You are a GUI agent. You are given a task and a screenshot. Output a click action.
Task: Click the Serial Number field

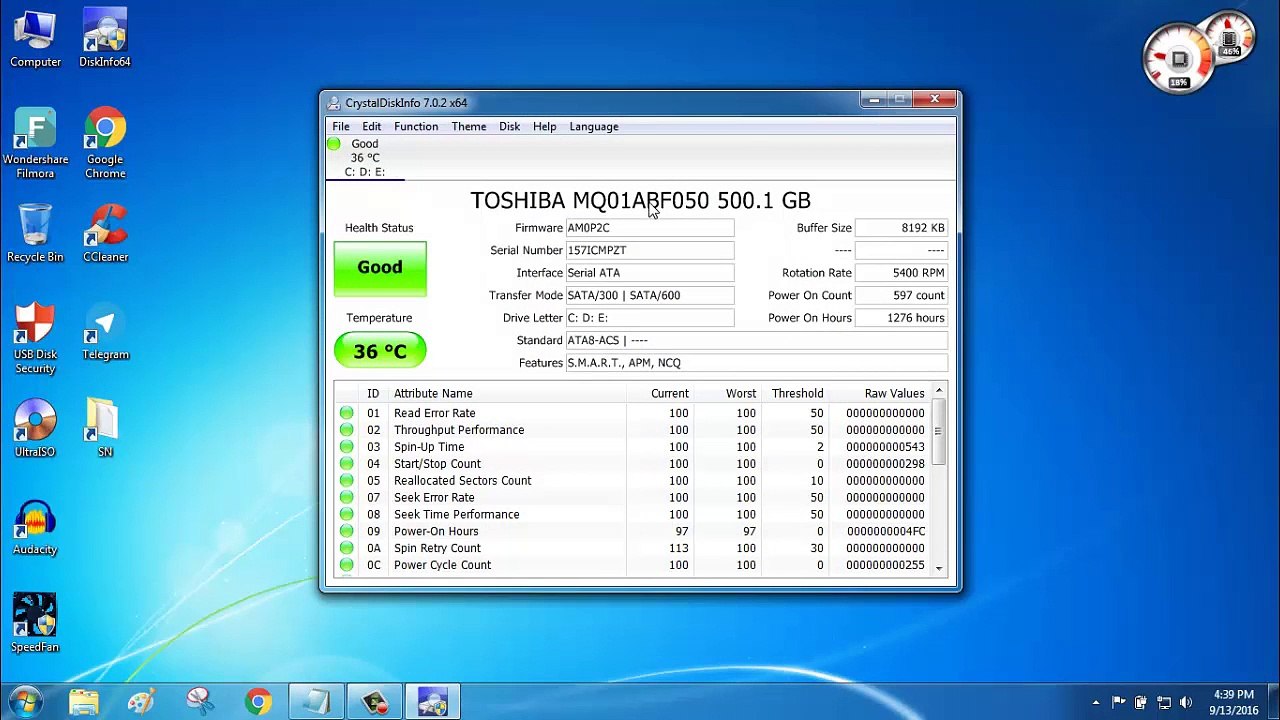(650, 250)
